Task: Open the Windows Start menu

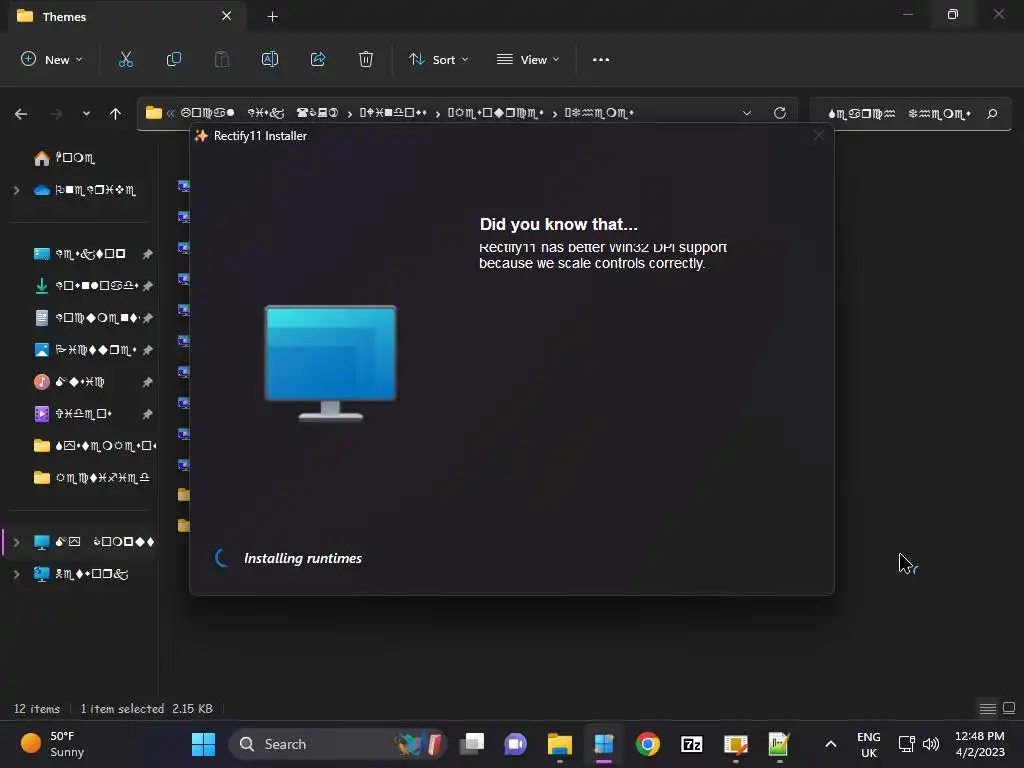Action: [x=203, y=744]
